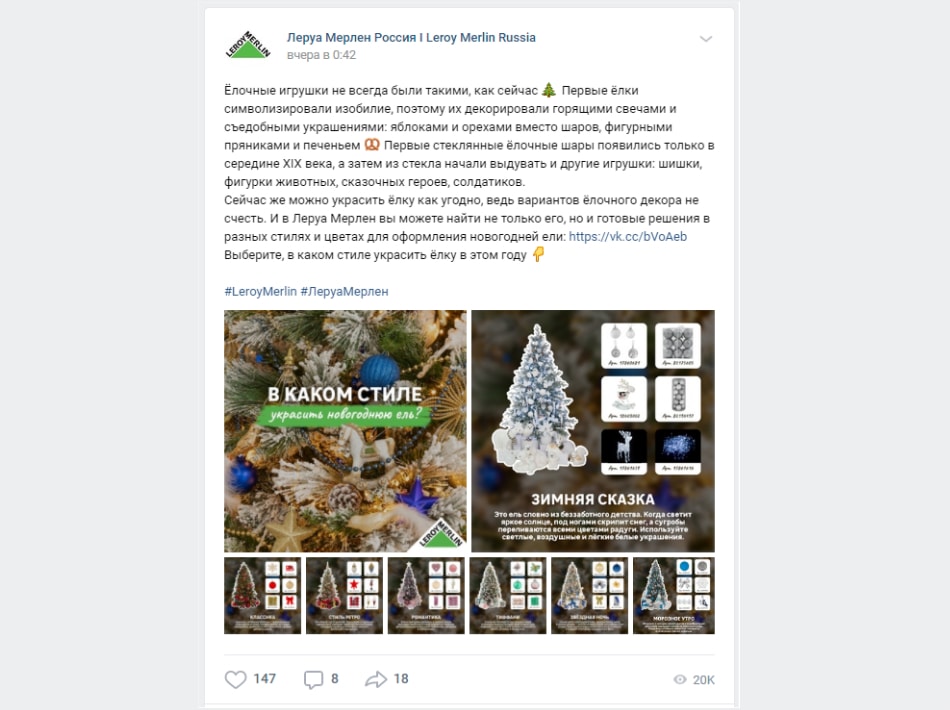Open the Морозное утро thumbnail
This screenshot has width=950, height=710.
point(674,596)
